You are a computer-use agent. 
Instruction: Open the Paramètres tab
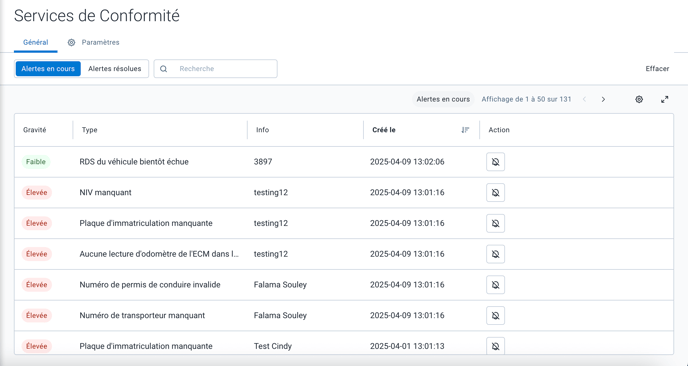tap(93, 43)
